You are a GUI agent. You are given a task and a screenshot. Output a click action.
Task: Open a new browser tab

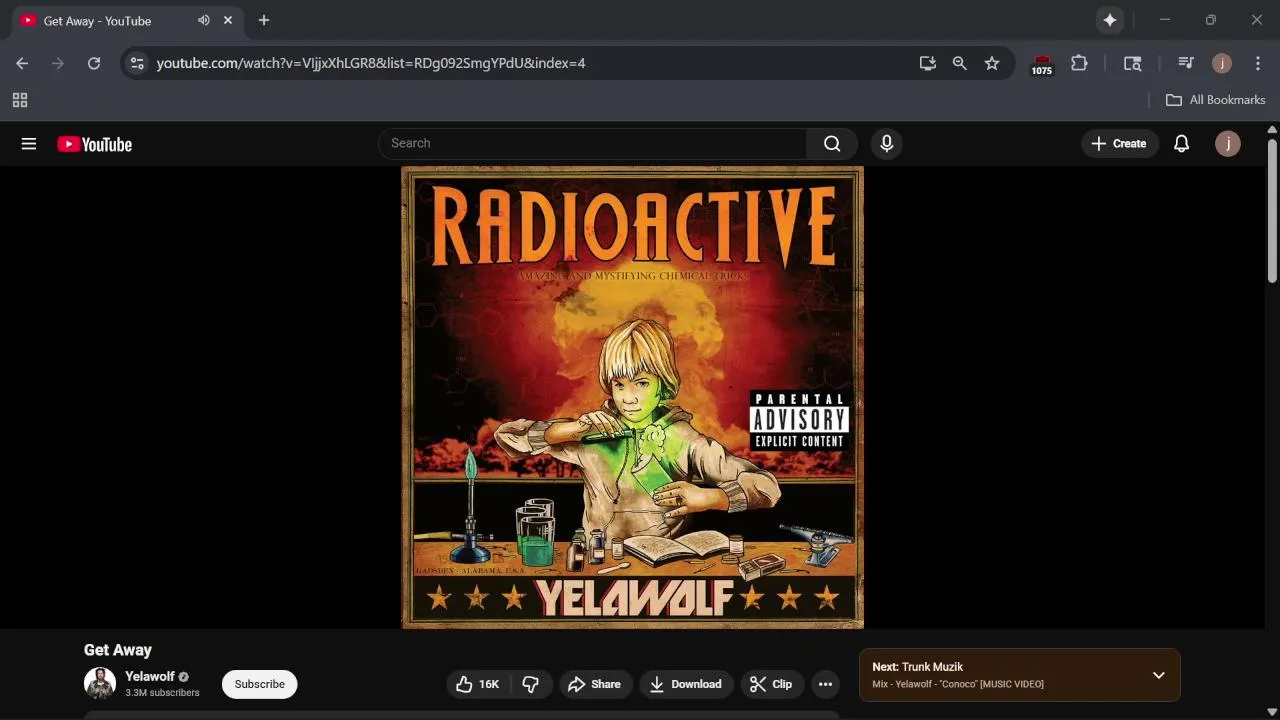click(x=264, y=20)
